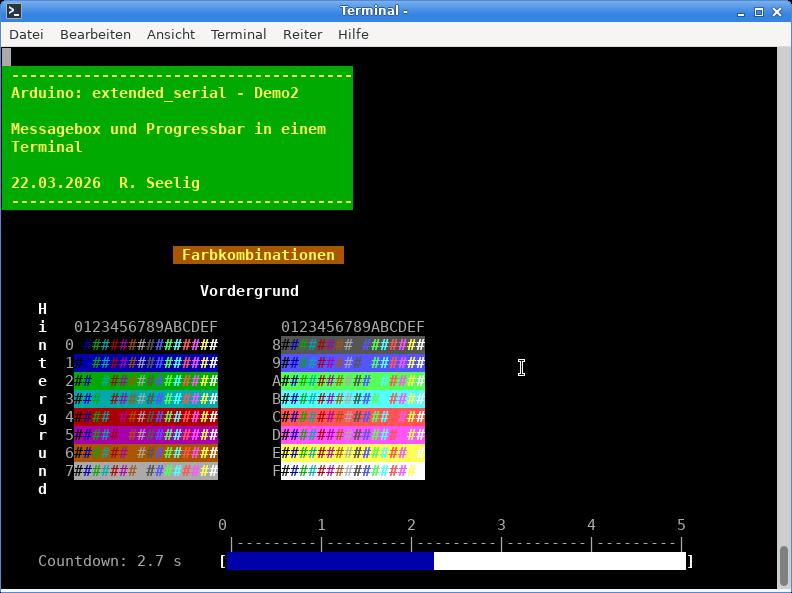Open the Bearbeiten menu
Screen dimensions: 792x593
(95, 34)
